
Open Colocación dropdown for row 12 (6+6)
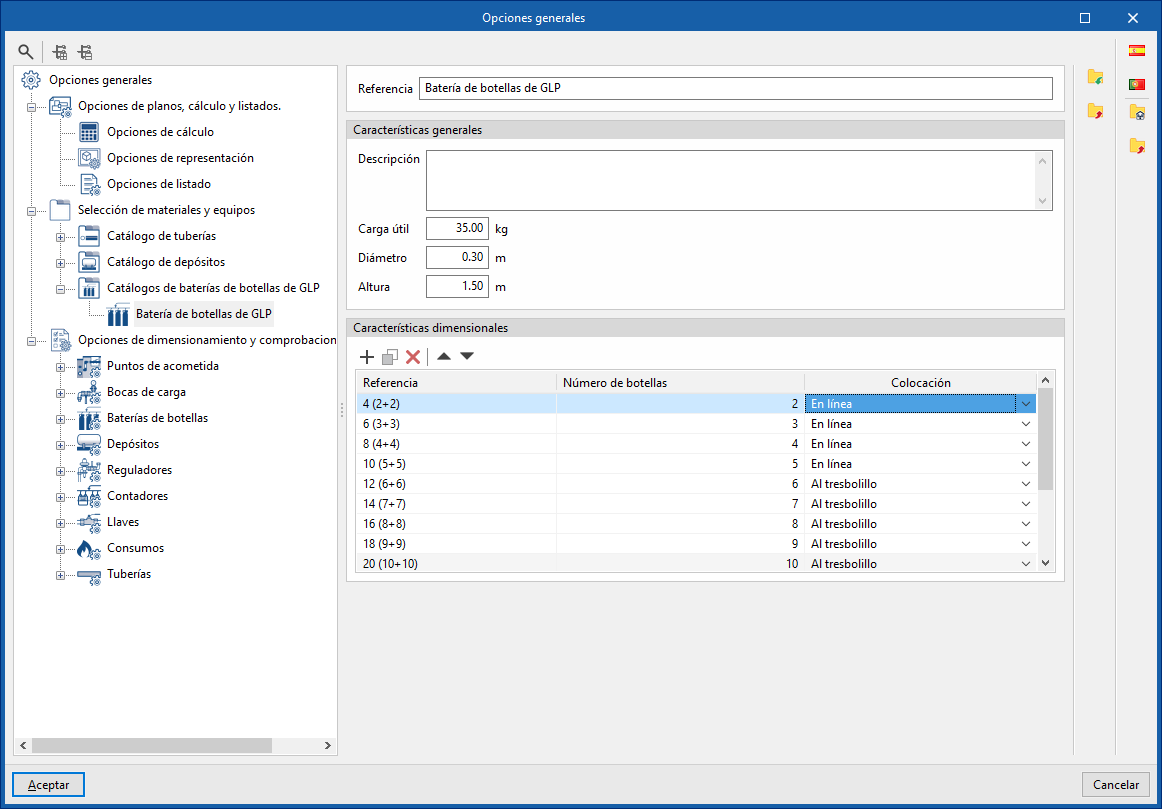coord(1025,484)
